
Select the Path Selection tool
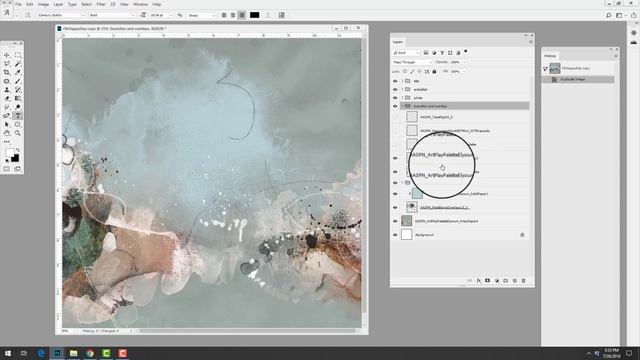[x=7, y=124]
